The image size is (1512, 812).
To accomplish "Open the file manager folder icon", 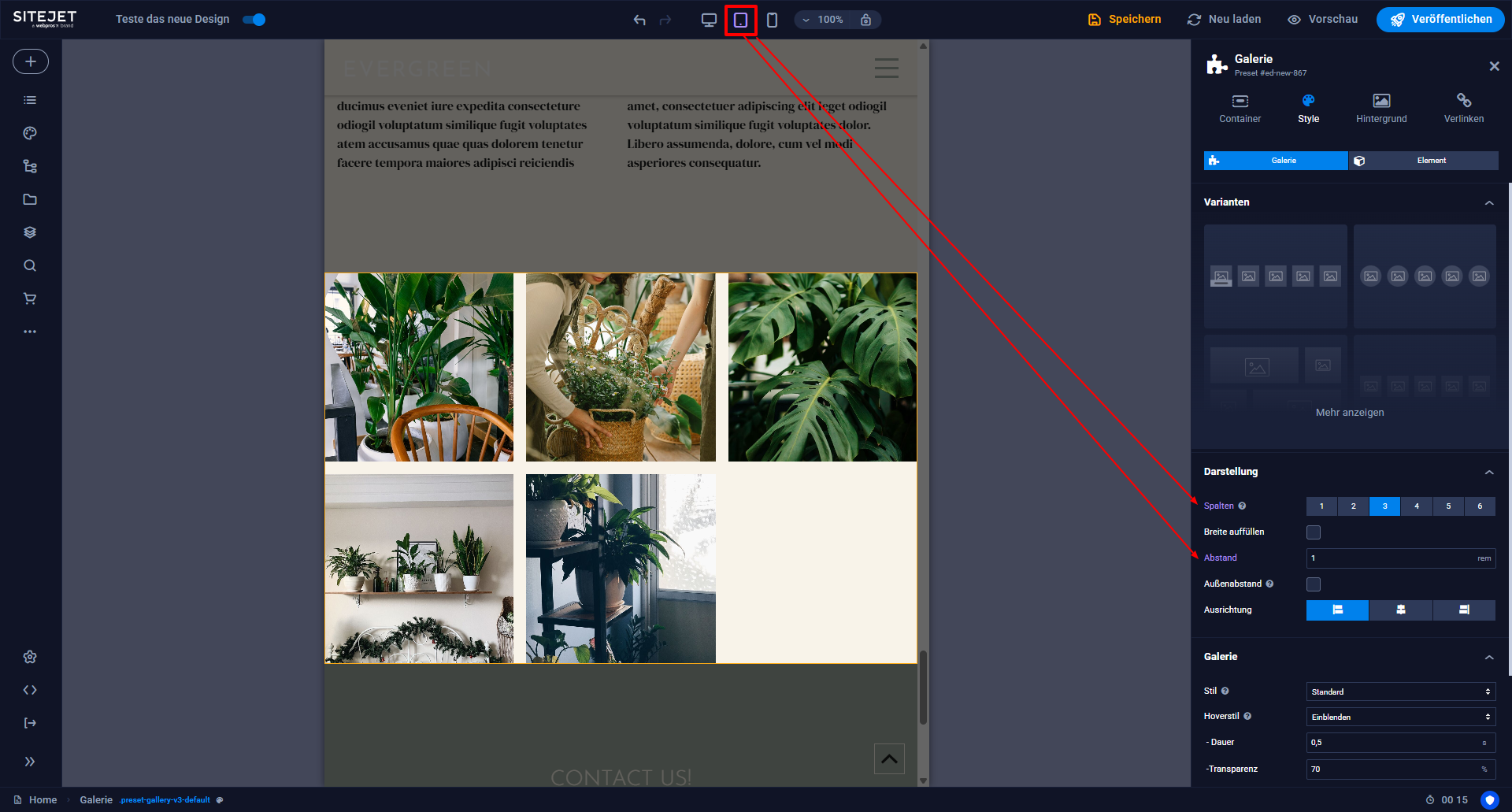I will pyautogui.click(x=30, y=199).
